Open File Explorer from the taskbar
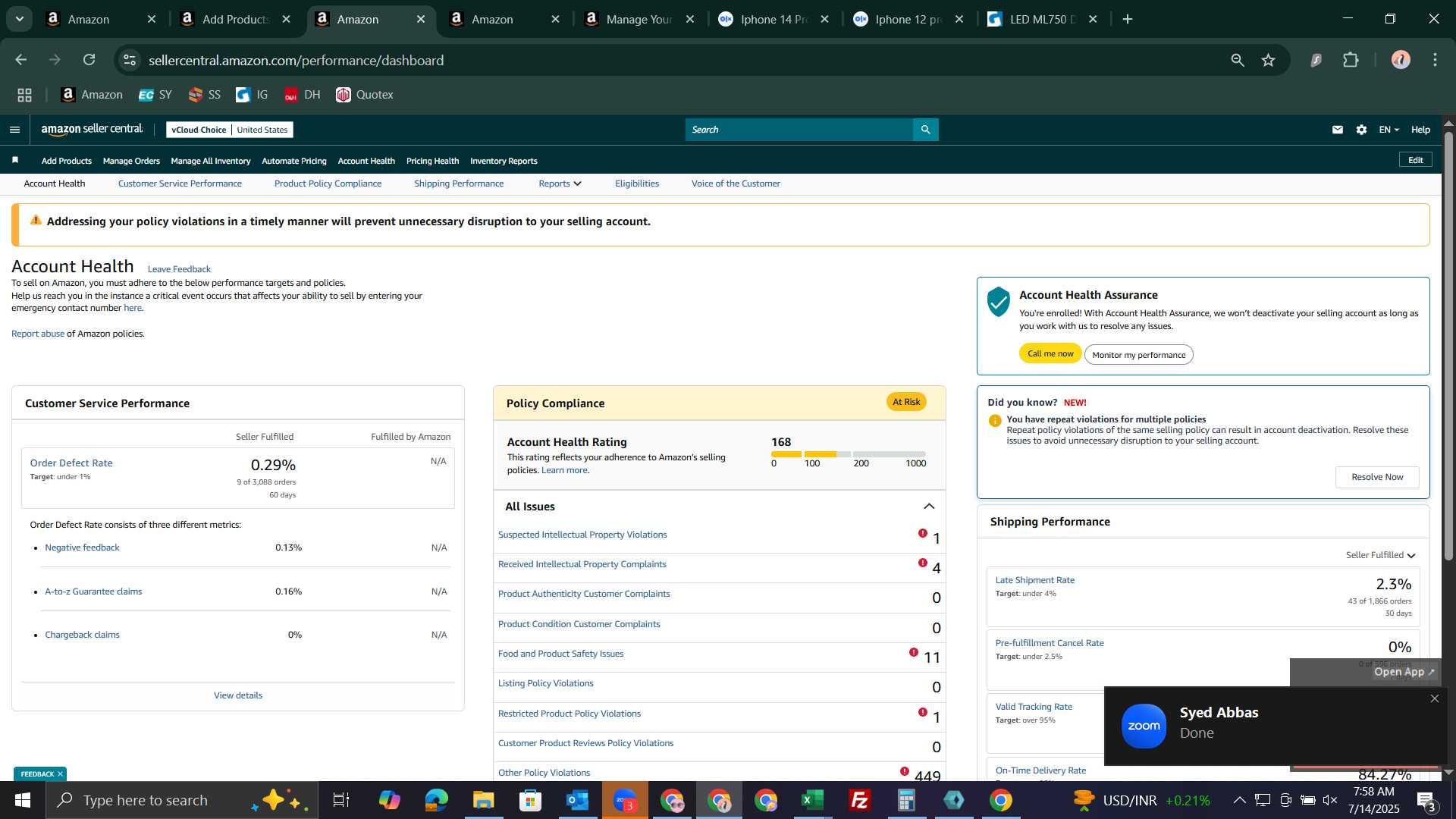 [484, 800]
